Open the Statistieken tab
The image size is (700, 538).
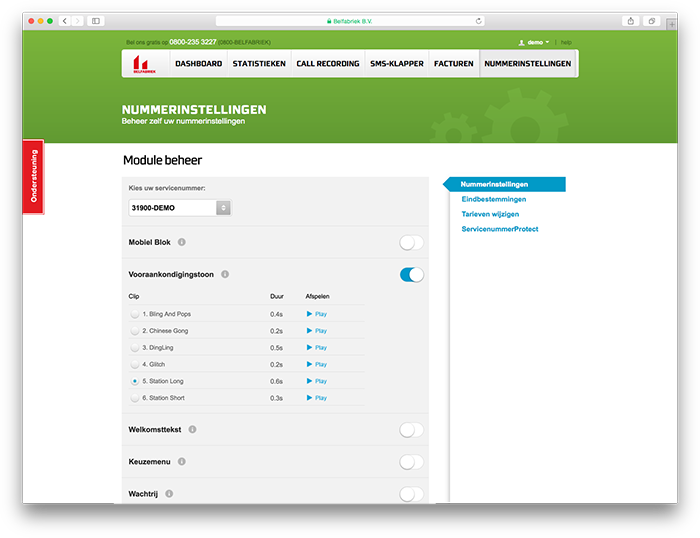259,64
